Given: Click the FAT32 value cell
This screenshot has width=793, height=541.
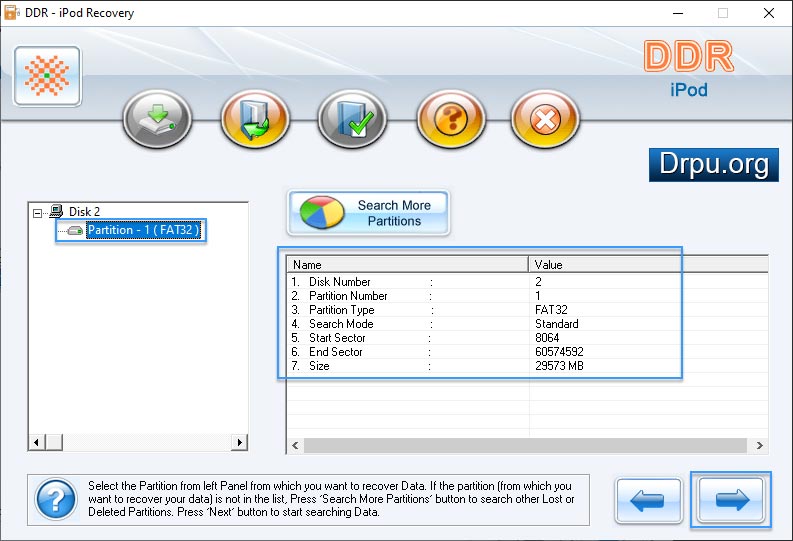Looking at the screenshot, I should [551, 309].
